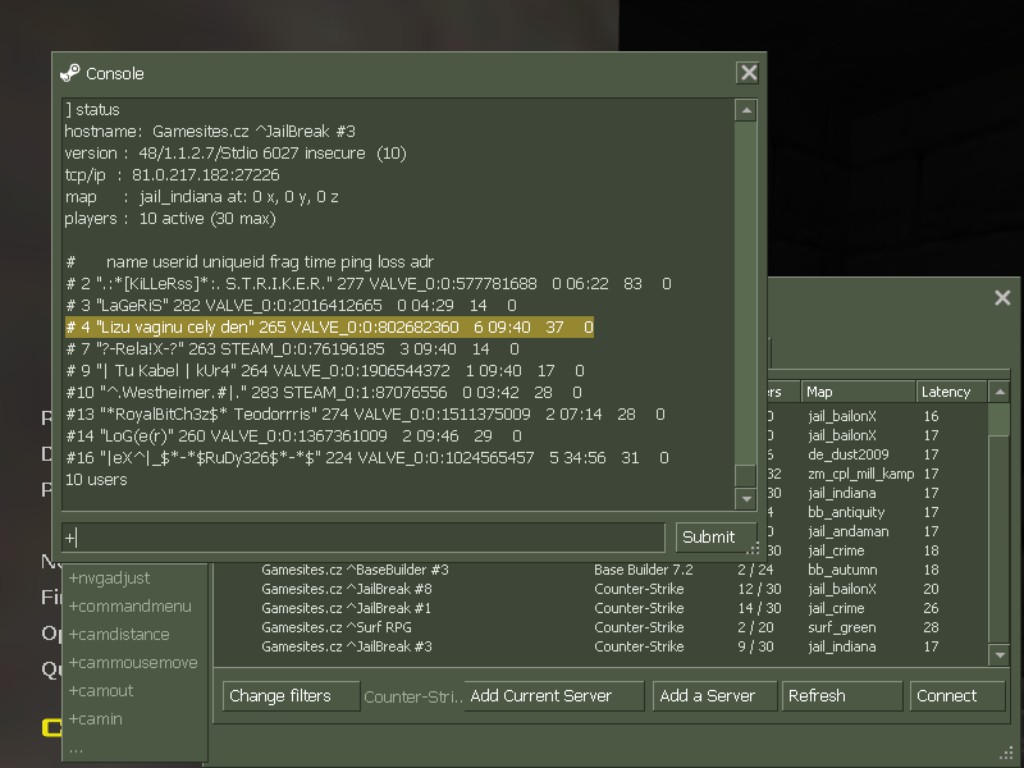The image size is (1024, 768).
Task: Click highlighted player line Lizu vaginu cely den
Action: click(x=329, y=327)
